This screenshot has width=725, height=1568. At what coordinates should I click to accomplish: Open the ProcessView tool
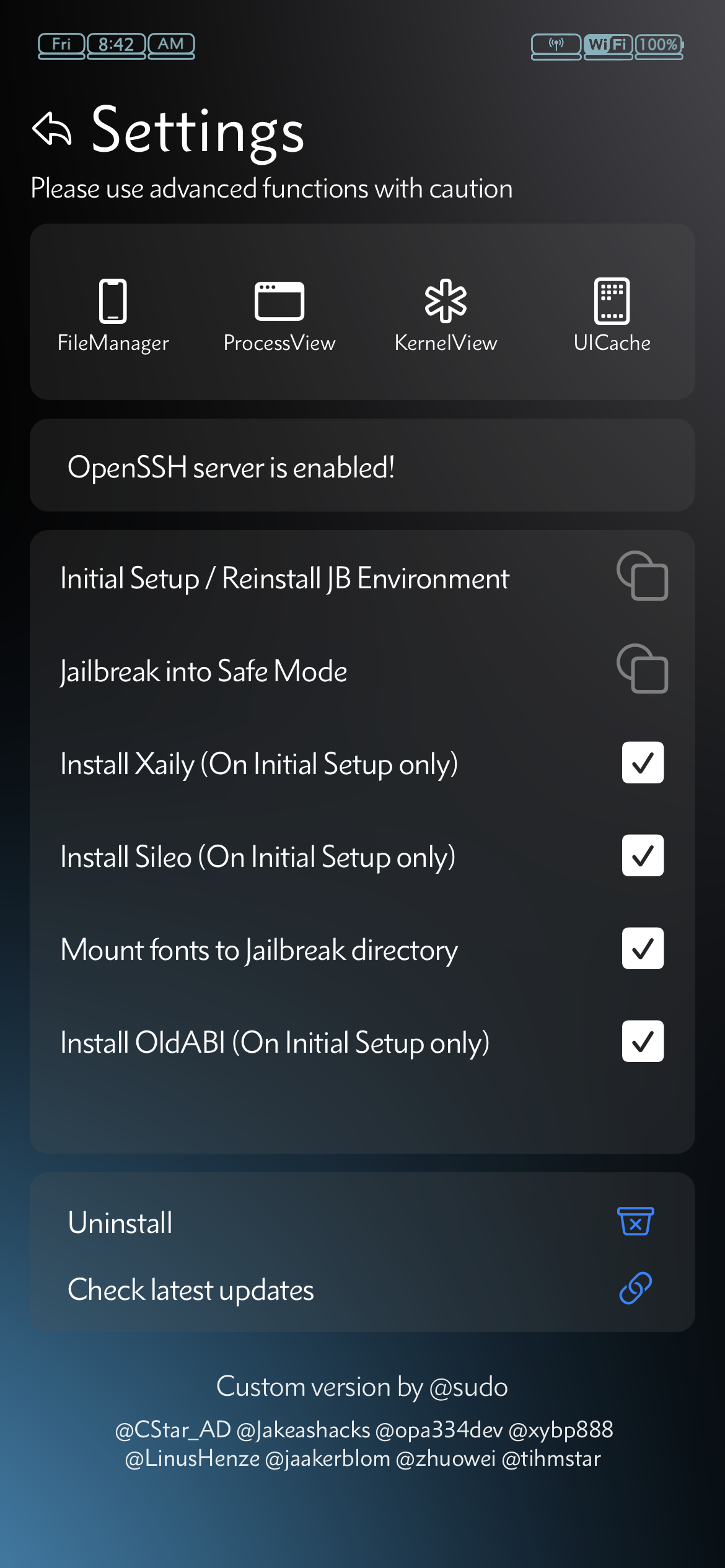280,313
